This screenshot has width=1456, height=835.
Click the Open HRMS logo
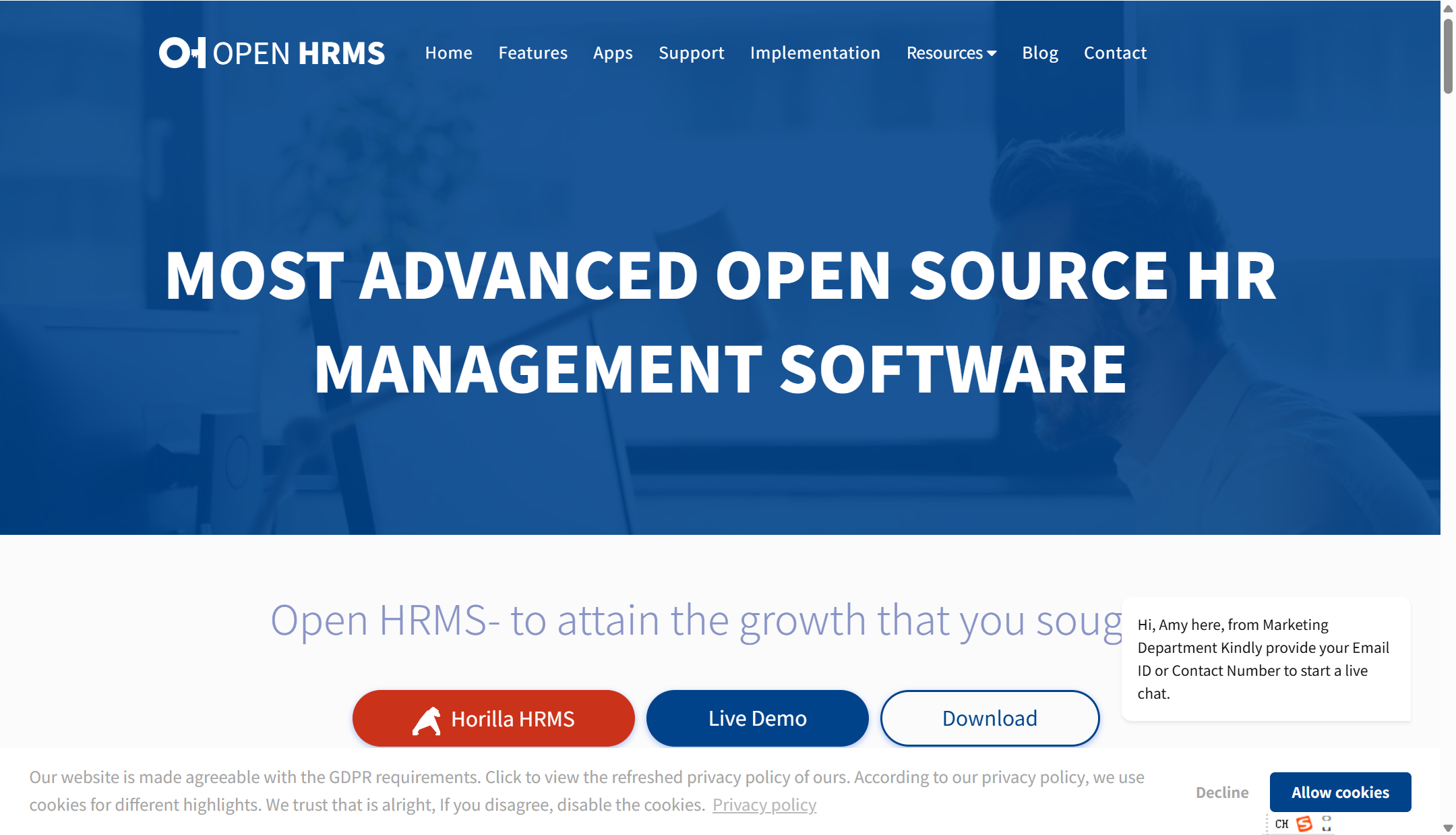click(x=272, y=53)
